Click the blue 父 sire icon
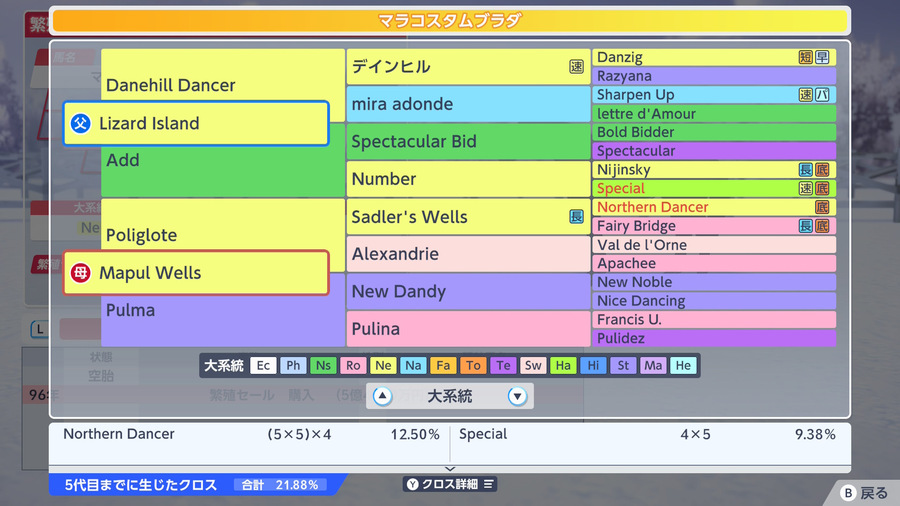 pos(80,123)
